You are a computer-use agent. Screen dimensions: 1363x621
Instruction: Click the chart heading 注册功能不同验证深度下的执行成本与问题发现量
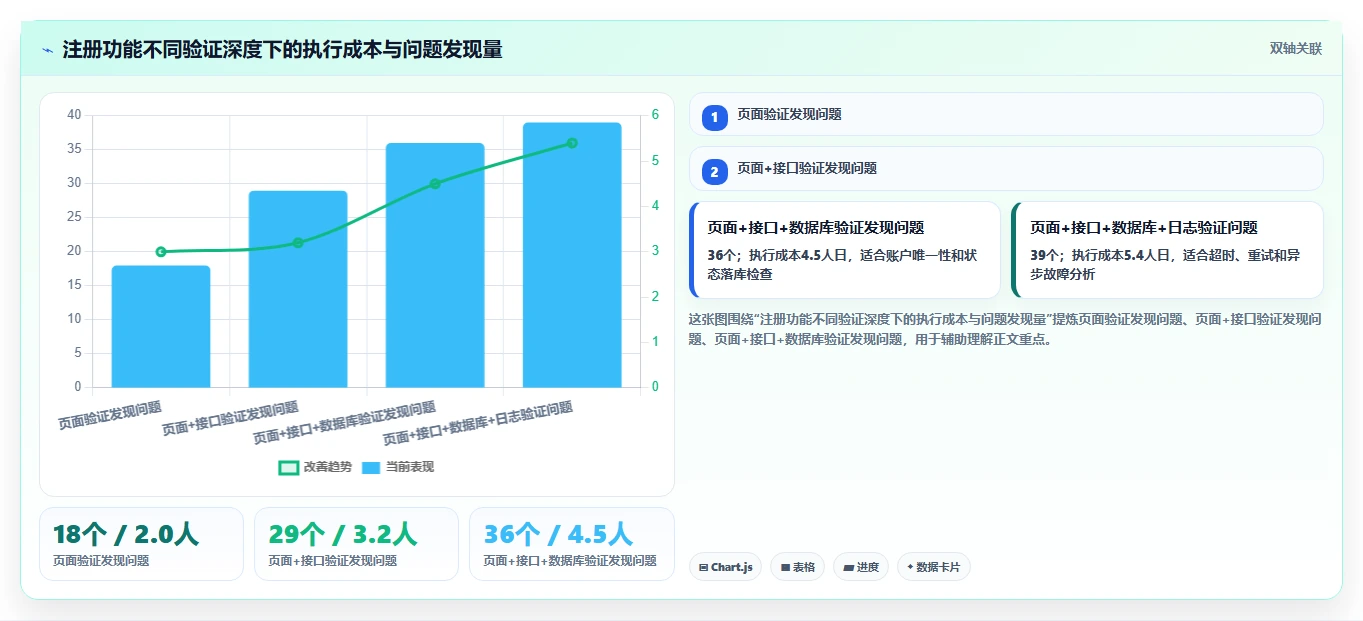pyautogui.click(x=282, y=49)
